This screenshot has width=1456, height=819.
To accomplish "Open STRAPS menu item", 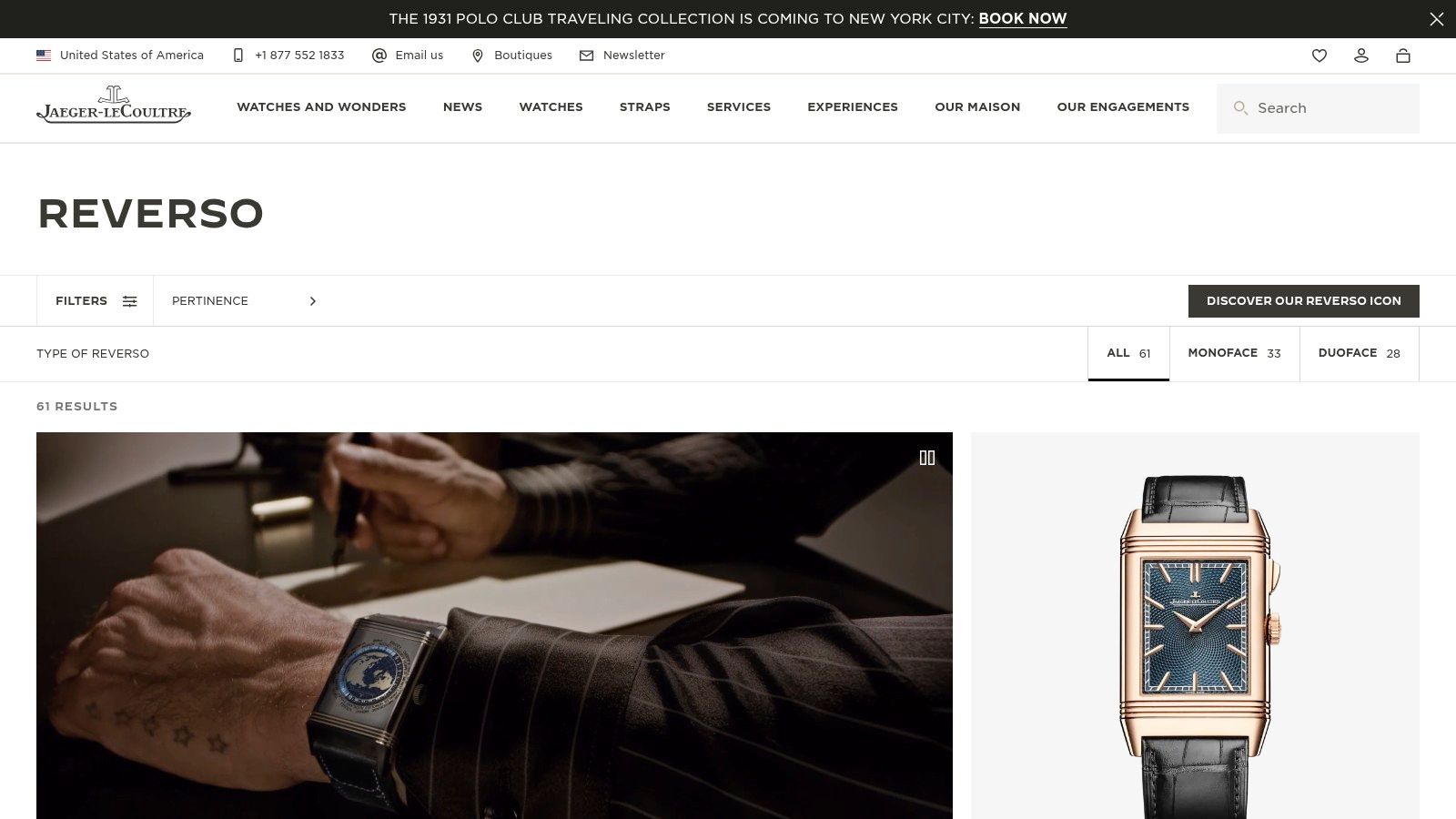I will (x=645, y=107).
